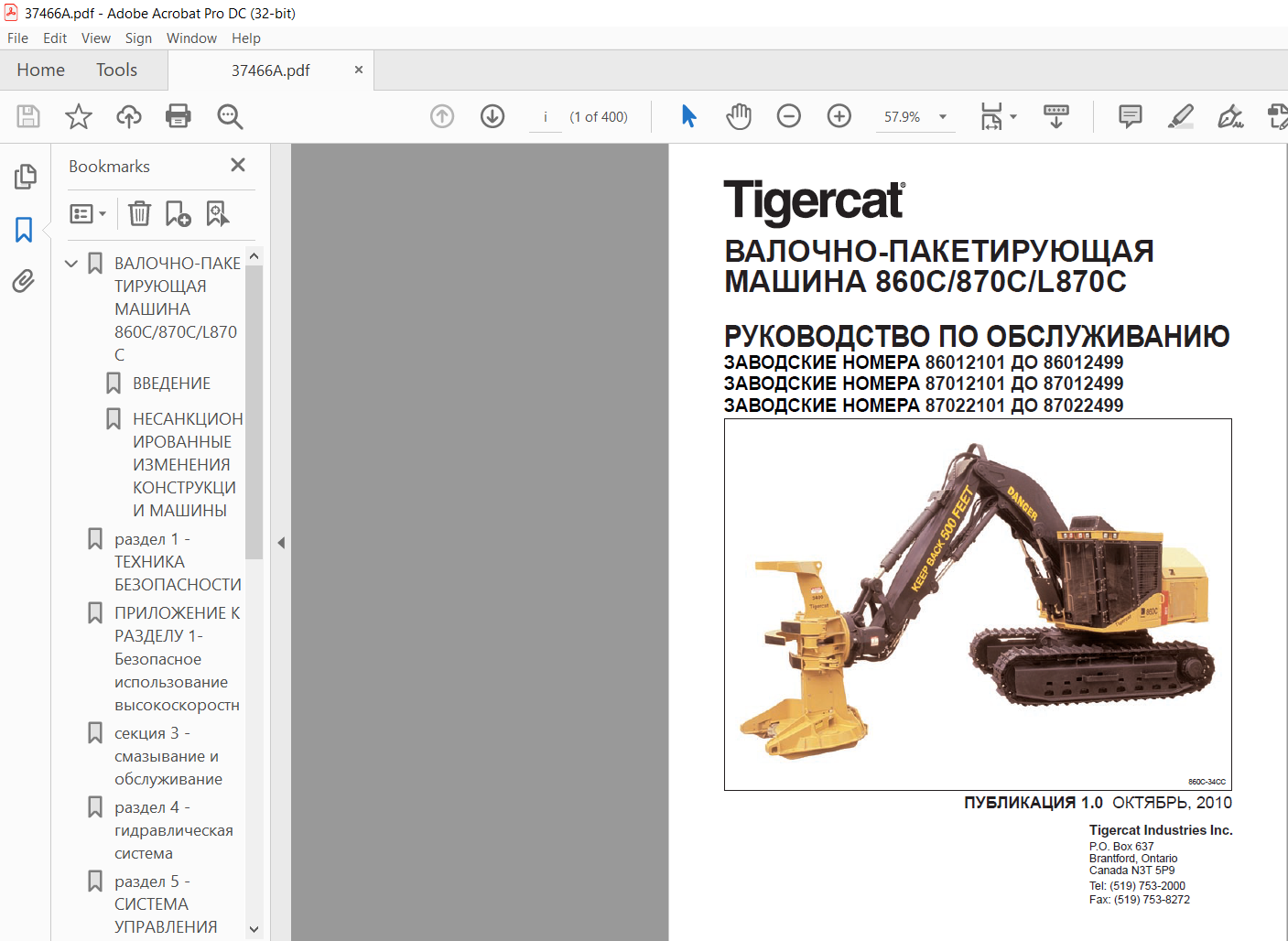Open the Edit menu
This screenshot has height=941, width=1288.
click(x=55, y=38)
